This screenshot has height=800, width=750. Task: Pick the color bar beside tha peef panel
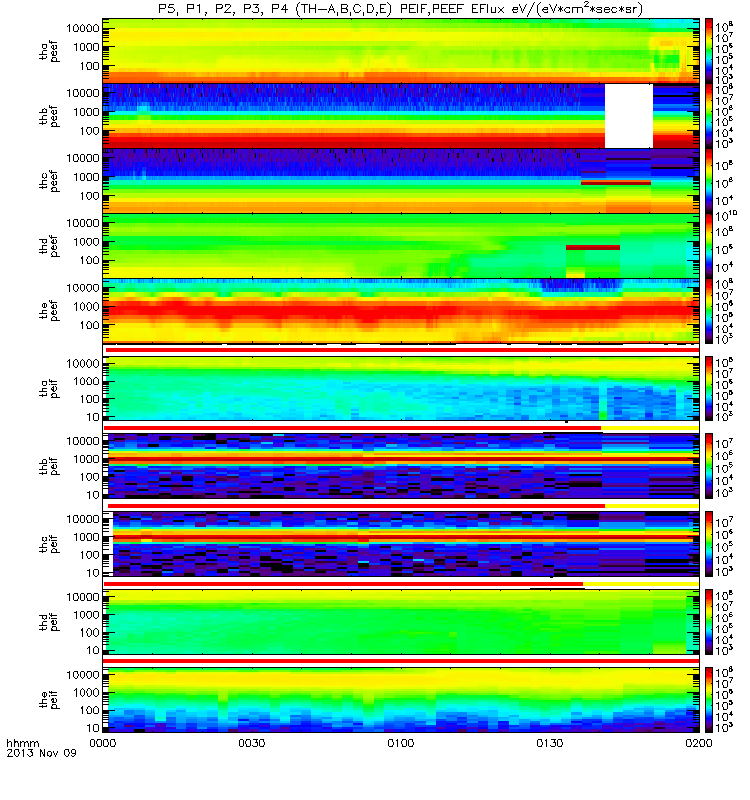[x=709, y=51]
